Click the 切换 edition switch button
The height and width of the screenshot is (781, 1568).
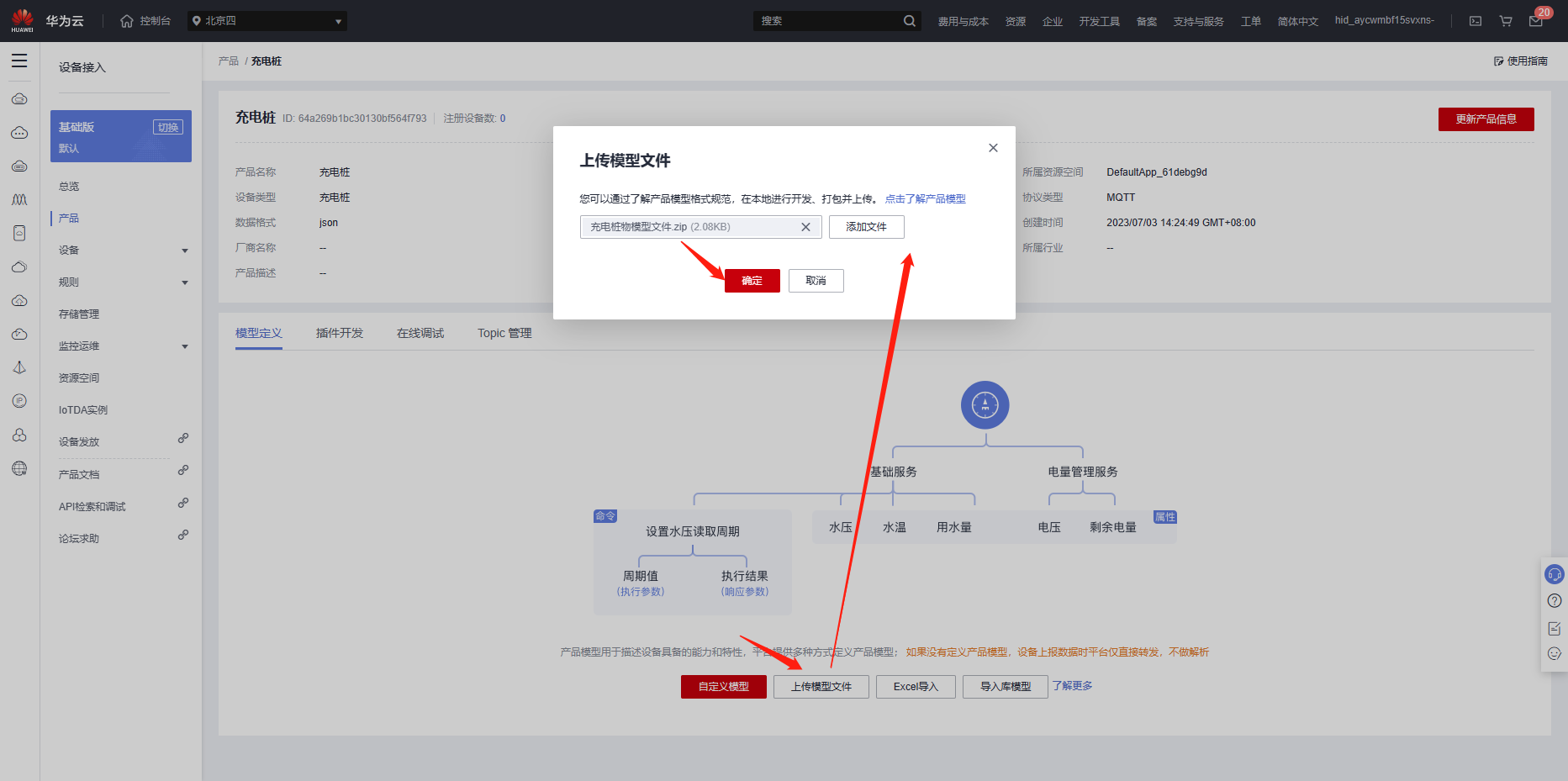168,127
